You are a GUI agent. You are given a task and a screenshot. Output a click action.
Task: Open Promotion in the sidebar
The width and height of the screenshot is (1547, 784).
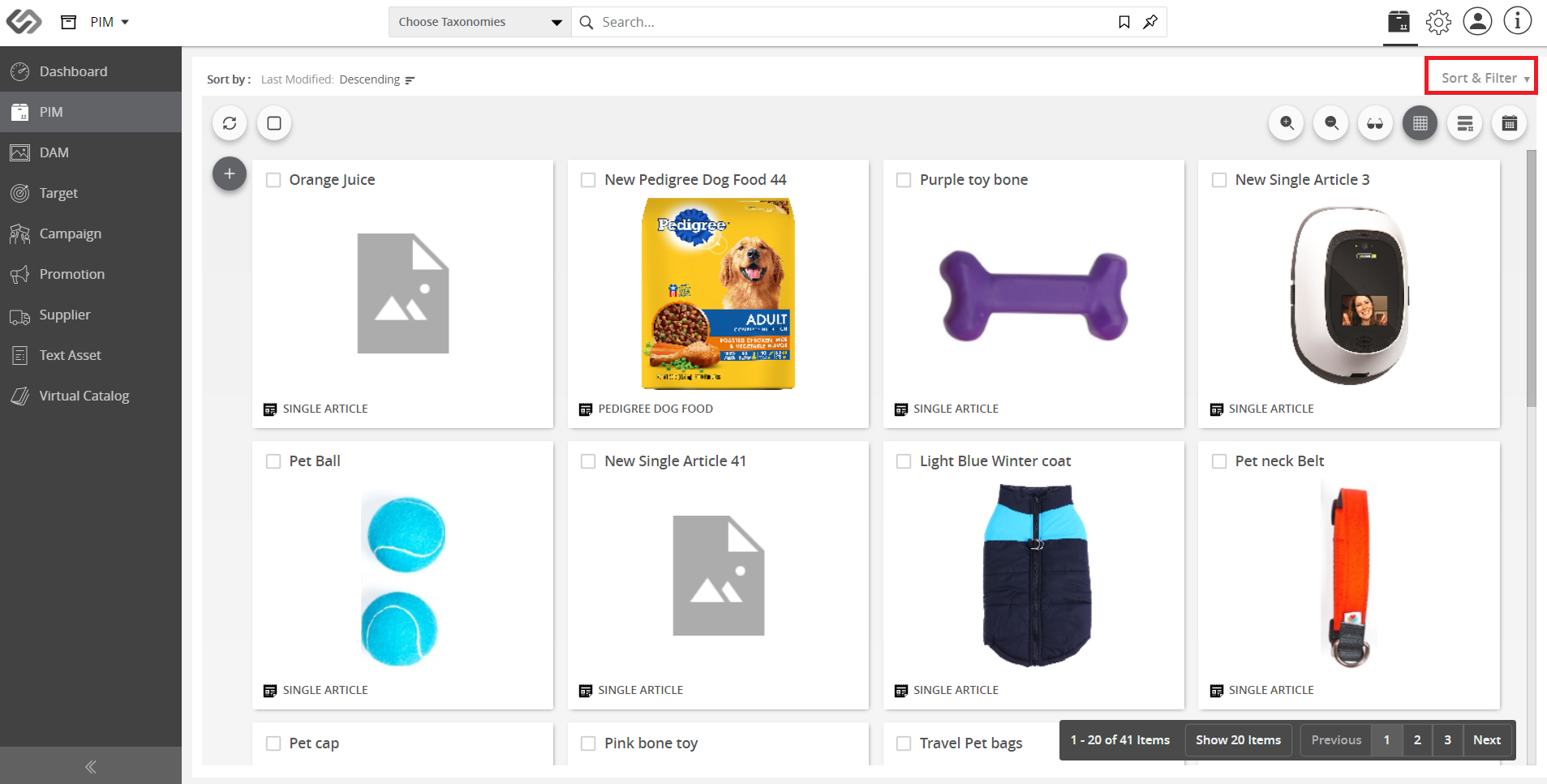point(91,274)
